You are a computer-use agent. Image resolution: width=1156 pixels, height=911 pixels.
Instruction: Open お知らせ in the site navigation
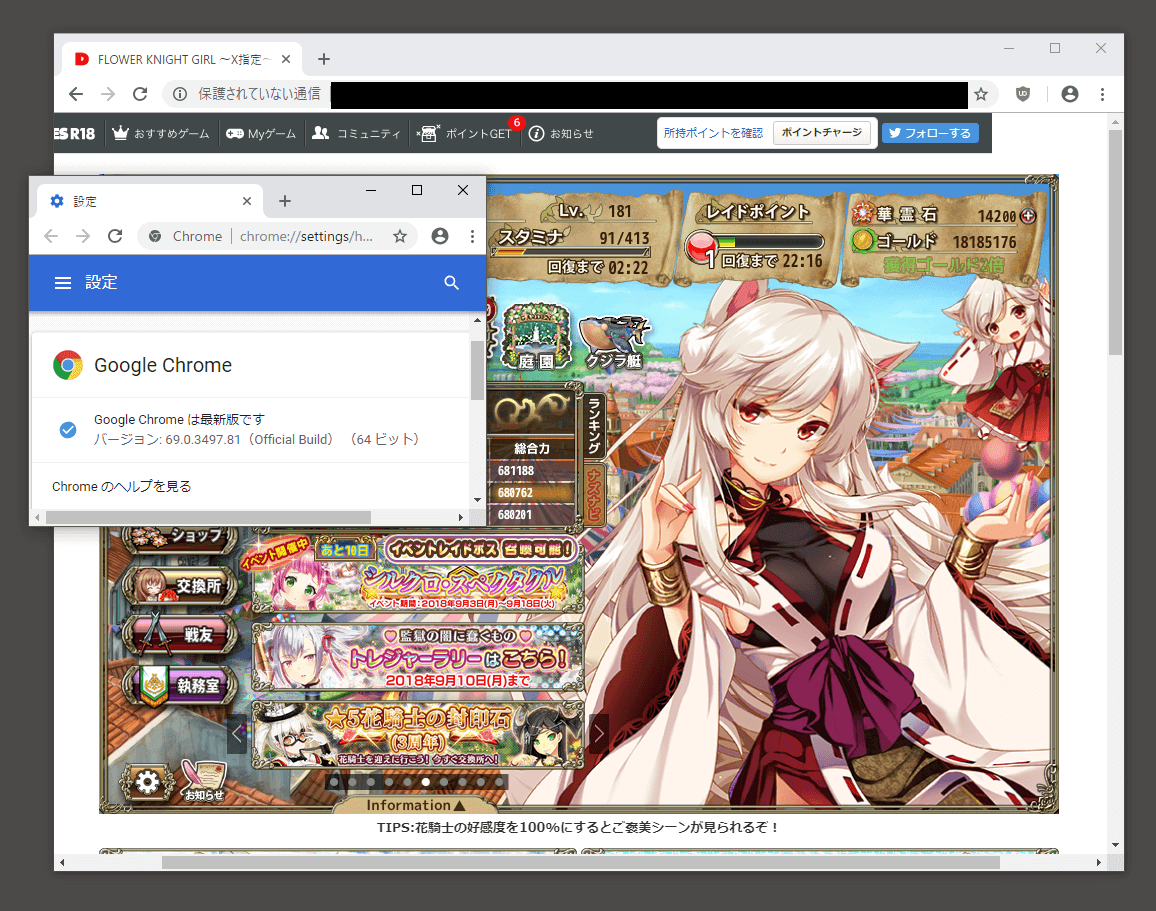[562, 133]
